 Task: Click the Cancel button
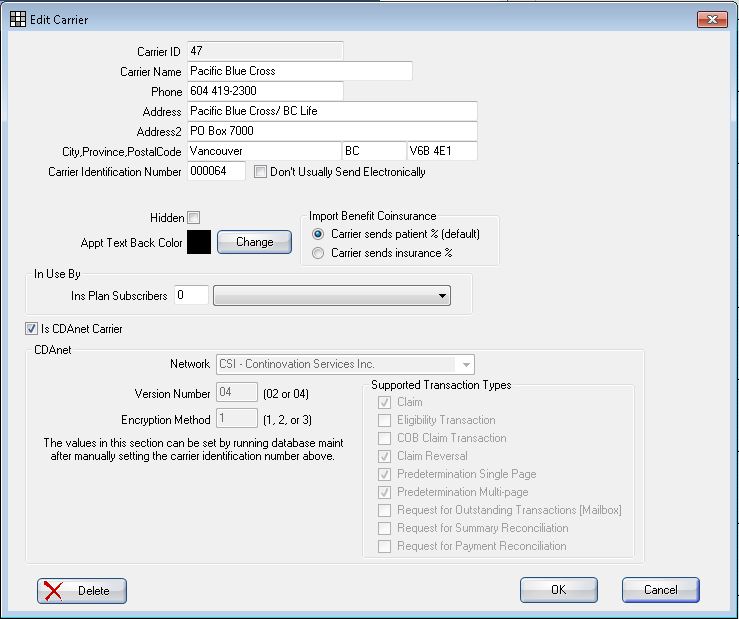coord(661,590)
